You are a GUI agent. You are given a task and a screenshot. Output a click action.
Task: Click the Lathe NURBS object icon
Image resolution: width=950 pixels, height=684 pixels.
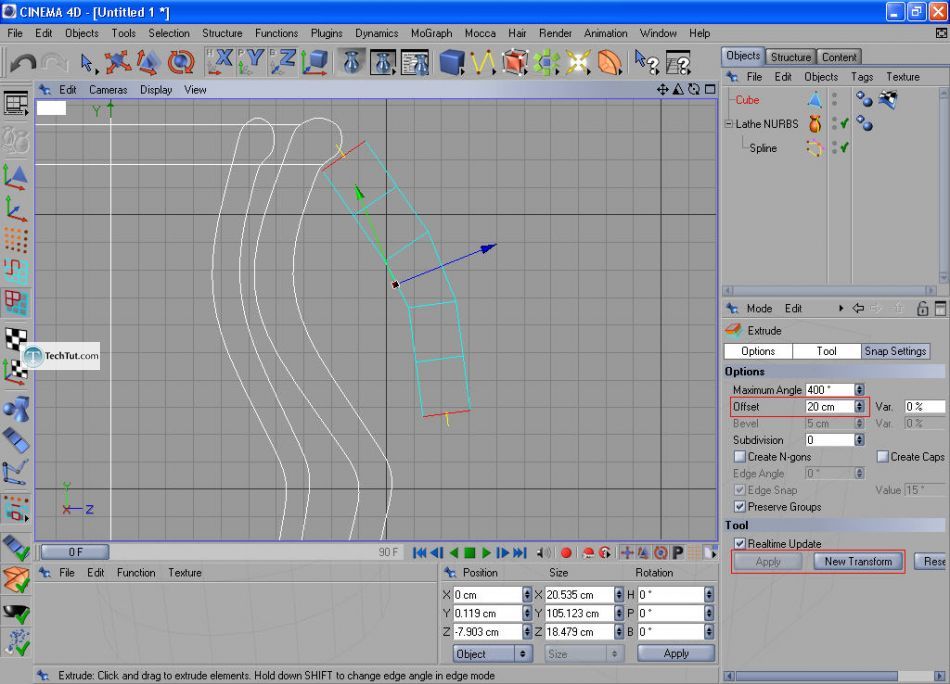click(815, 124)
